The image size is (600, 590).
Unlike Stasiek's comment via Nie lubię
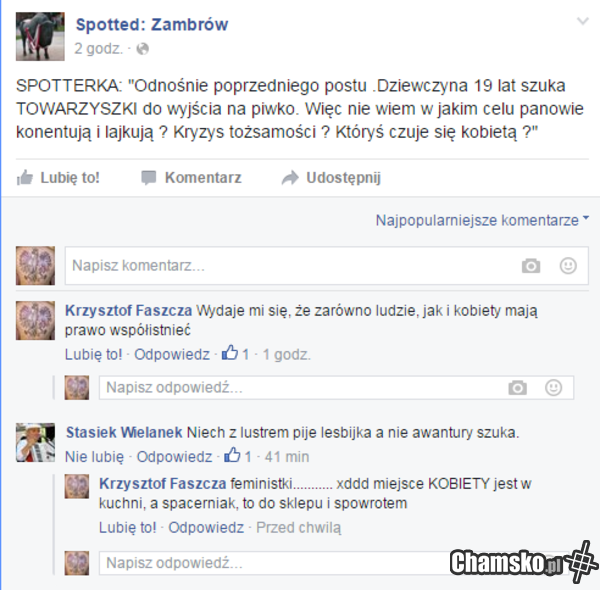pos(95,457)
